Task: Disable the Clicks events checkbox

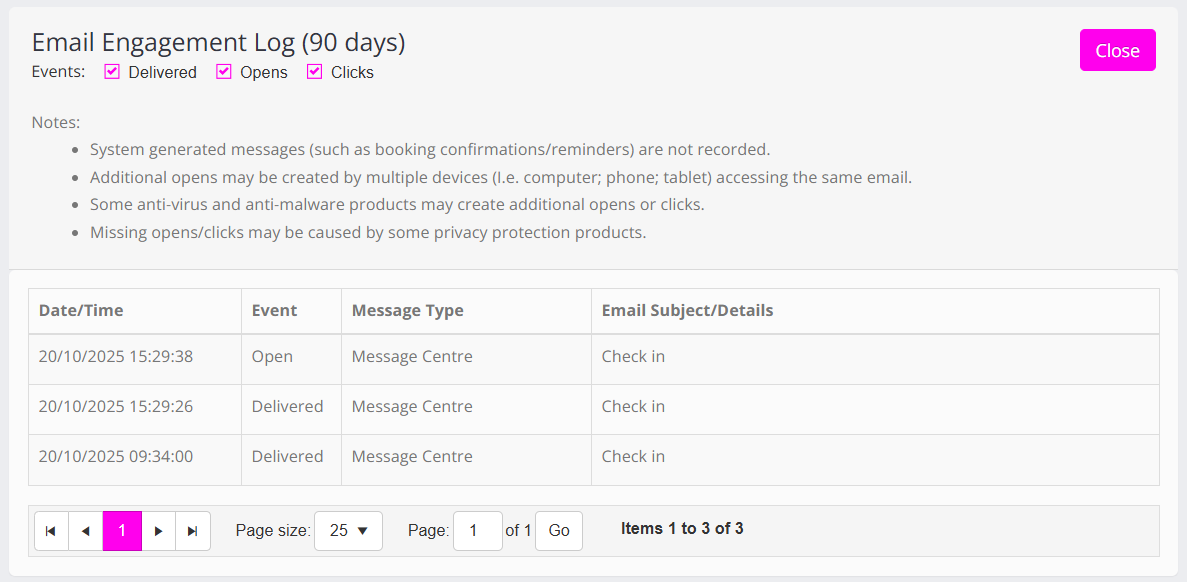Action: pyautogui.click(x=315, y=72)
